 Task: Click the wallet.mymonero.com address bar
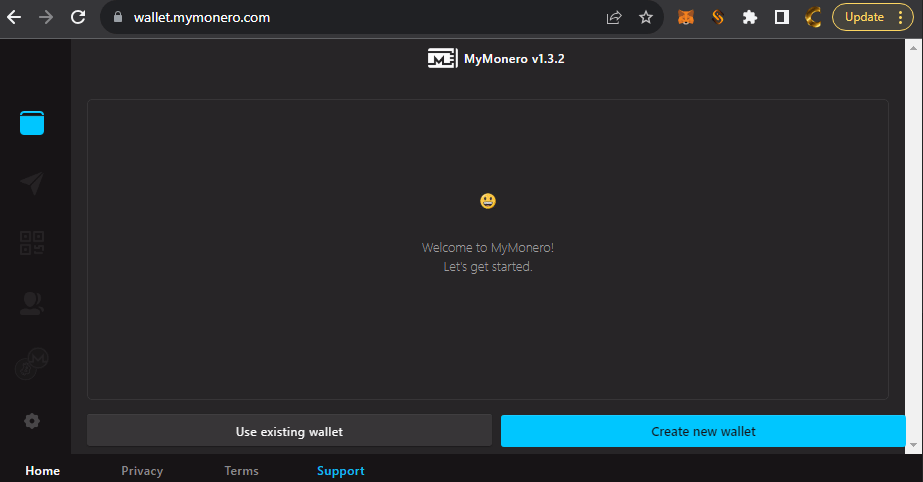tap(353, 17)
